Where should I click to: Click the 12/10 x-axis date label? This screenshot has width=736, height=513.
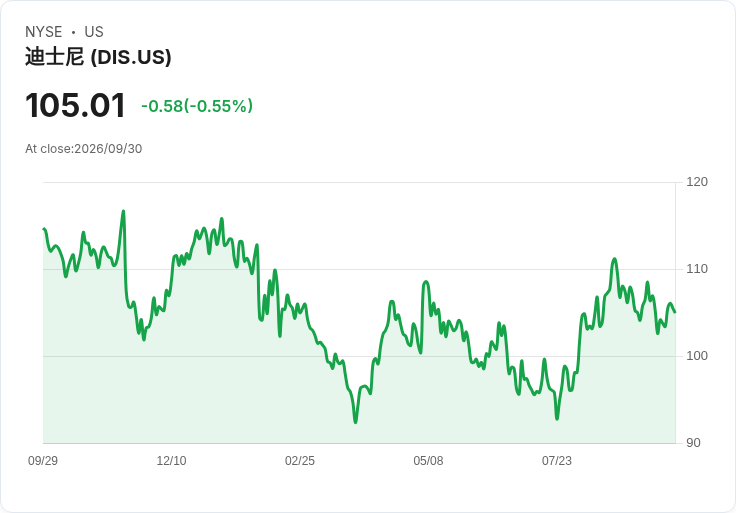click(171, 461)
